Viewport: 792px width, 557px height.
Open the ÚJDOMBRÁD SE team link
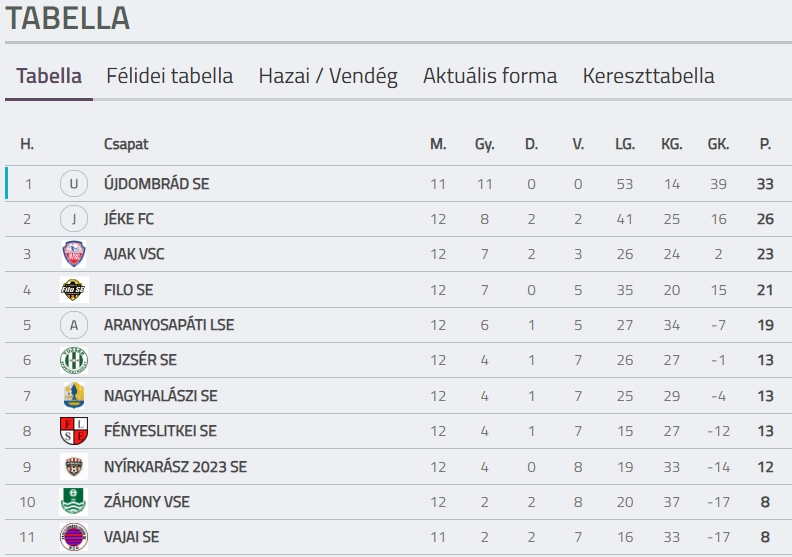coord(156,184)
